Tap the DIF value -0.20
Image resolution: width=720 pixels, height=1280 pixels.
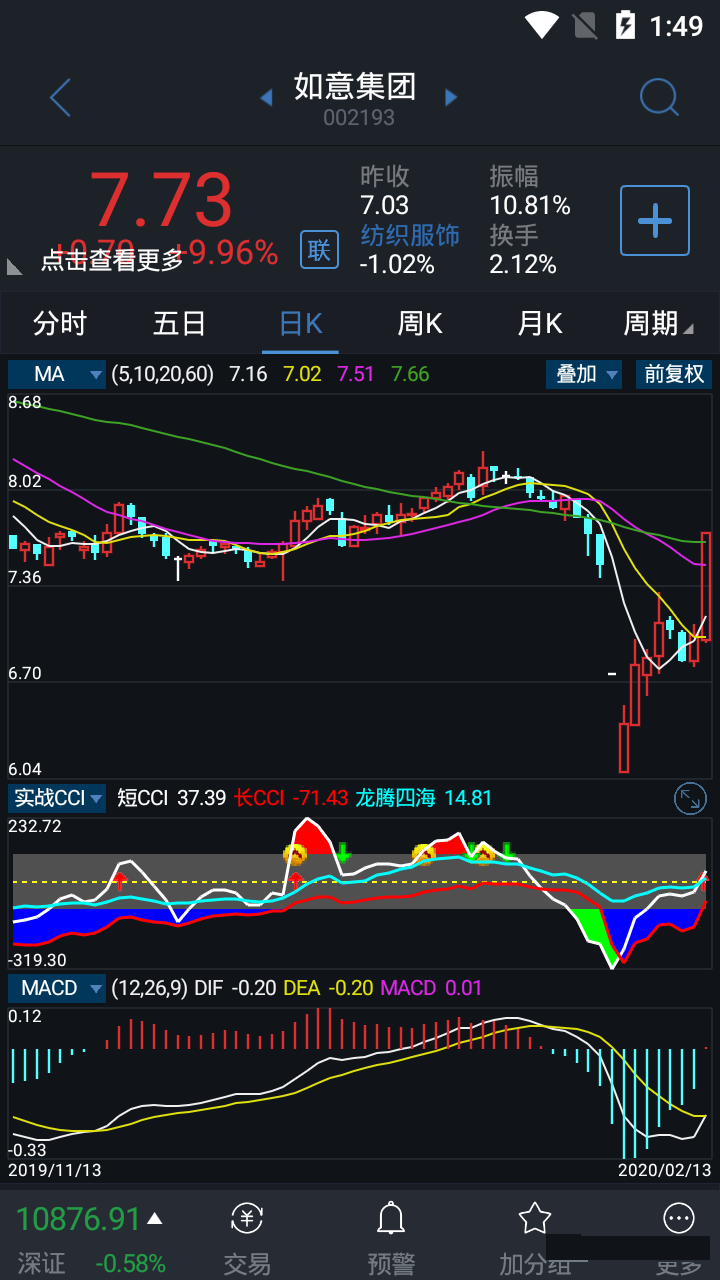point(254,988)
